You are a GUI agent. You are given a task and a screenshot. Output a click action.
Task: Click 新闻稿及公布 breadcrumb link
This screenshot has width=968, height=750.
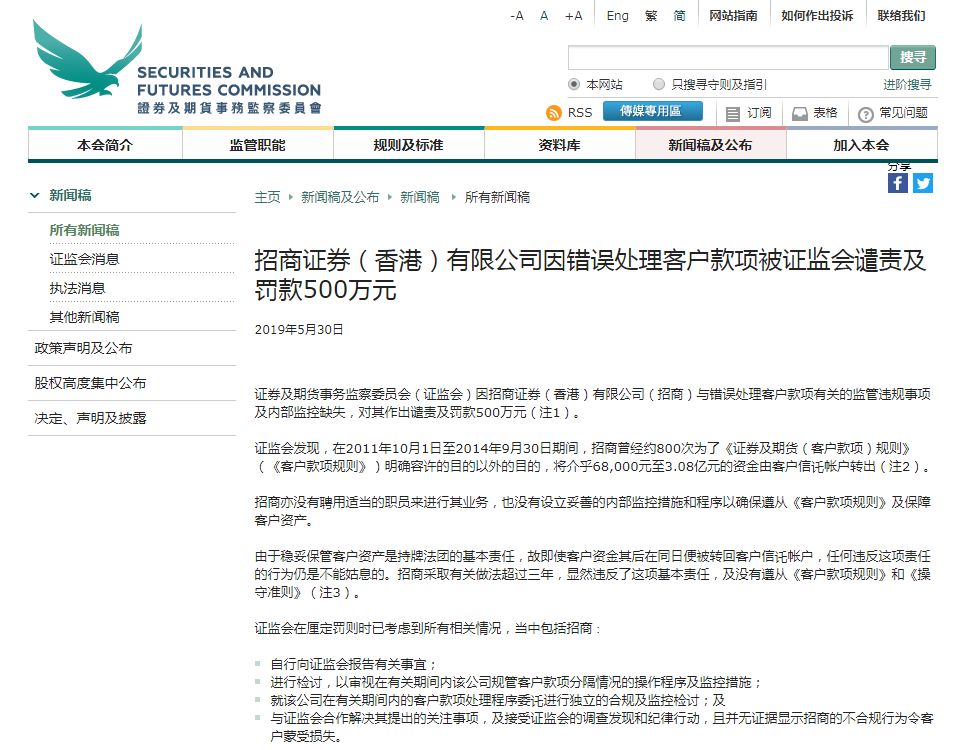(x=340, y=198)
